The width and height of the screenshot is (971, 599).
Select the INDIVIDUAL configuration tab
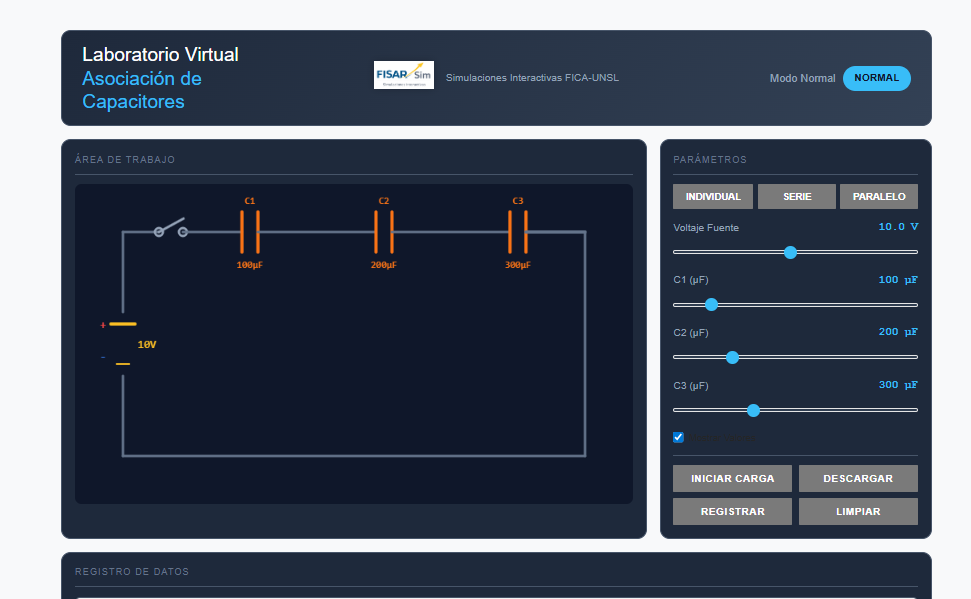713,197
